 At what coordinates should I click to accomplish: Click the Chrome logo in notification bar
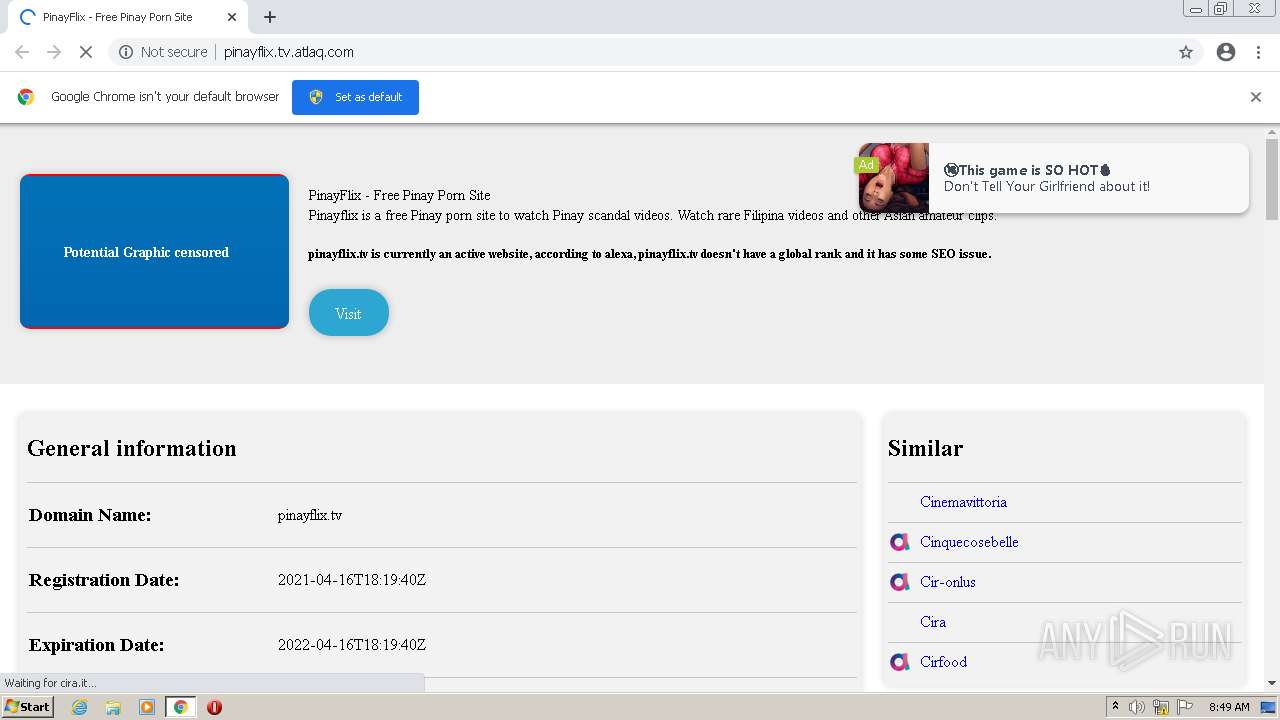point(26,97)
